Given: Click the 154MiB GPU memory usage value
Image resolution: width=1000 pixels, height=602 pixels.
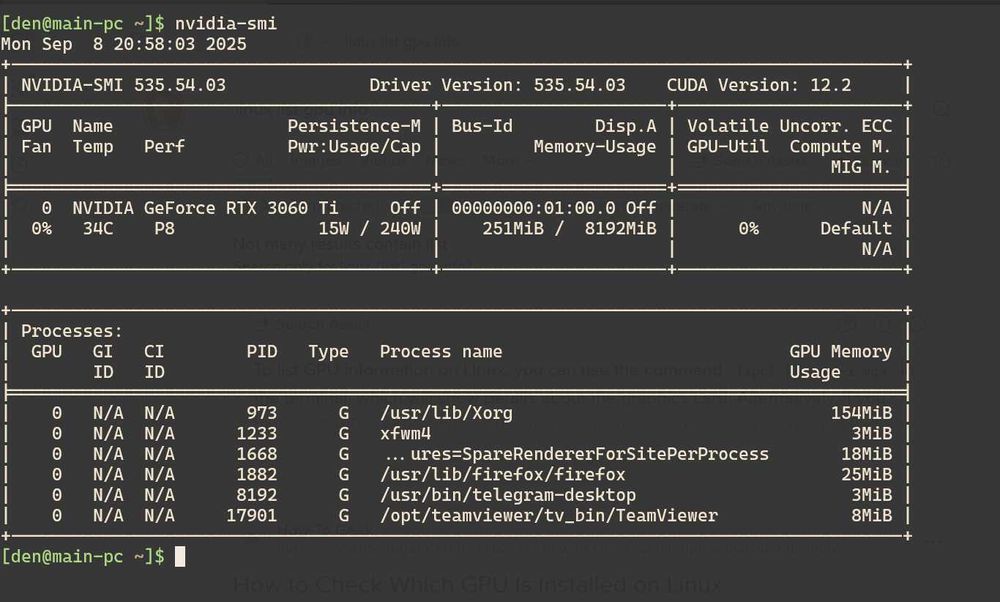Looking at the screenshot, I should 861,413.
